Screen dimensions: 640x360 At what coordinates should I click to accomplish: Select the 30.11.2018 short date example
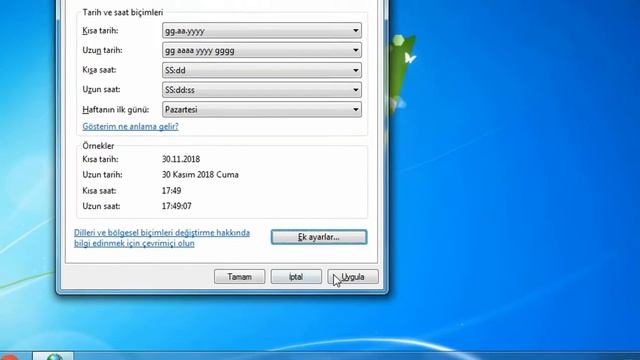coord(181,159)
